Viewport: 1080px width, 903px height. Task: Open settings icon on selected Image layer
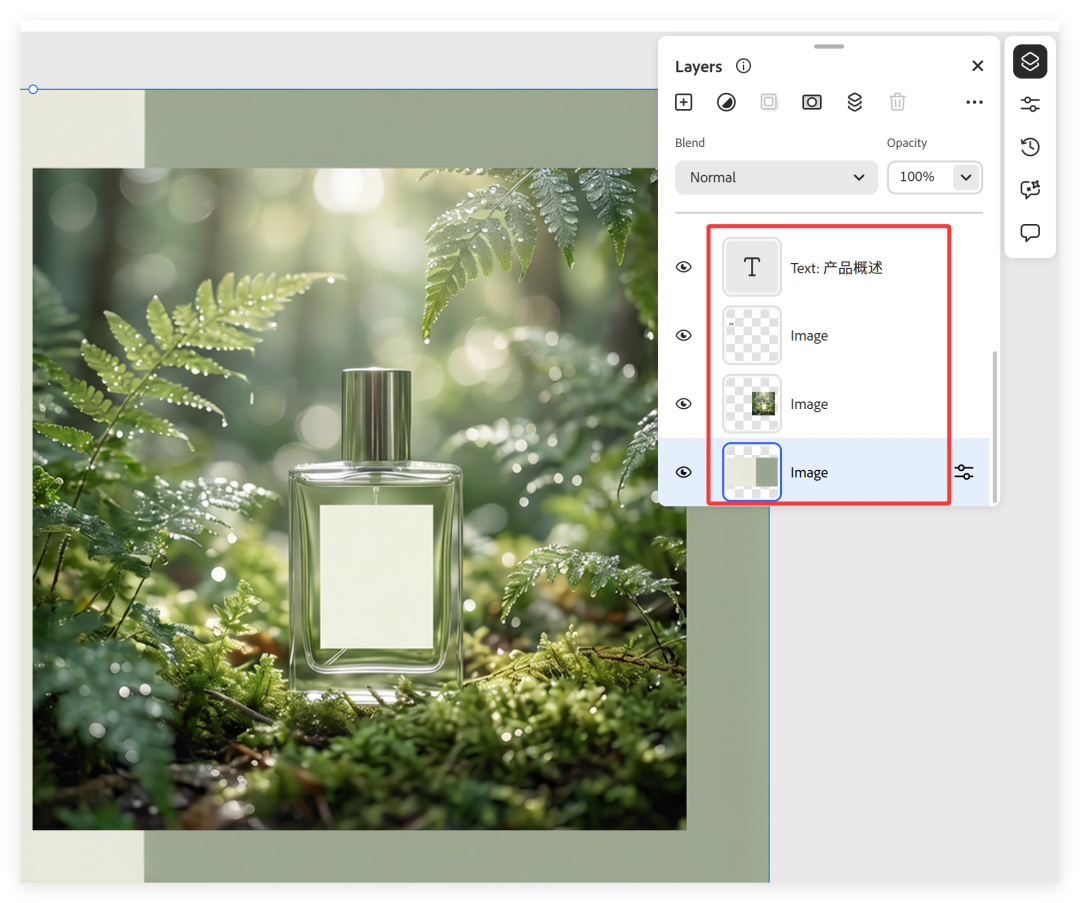coord(964,472)
